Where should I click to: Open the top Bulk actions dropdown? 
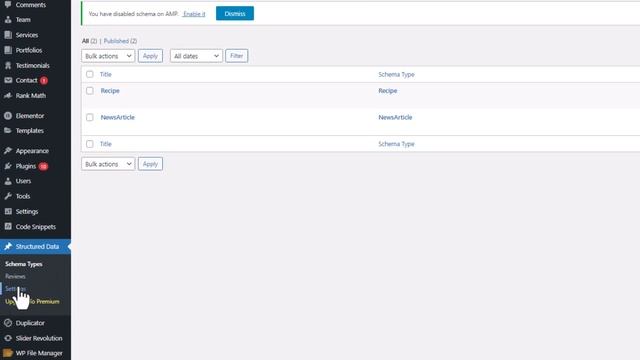pos(108,56)
